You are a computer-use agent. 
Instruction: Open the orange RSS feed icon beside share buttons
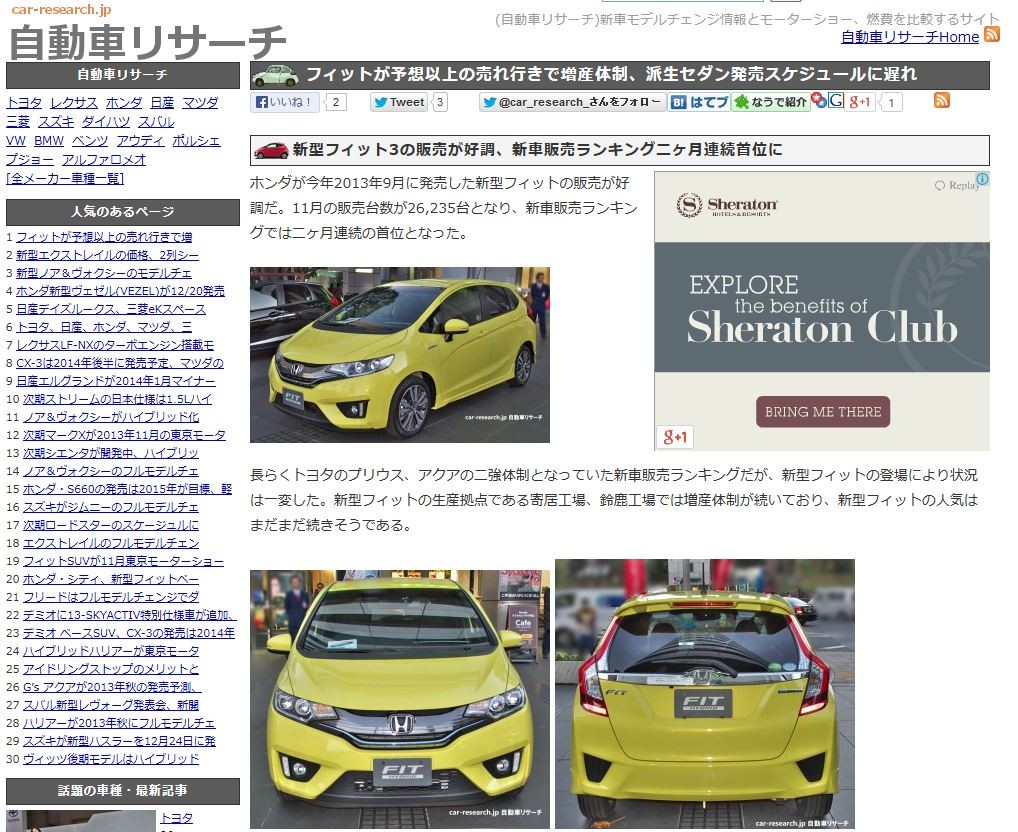941,100
